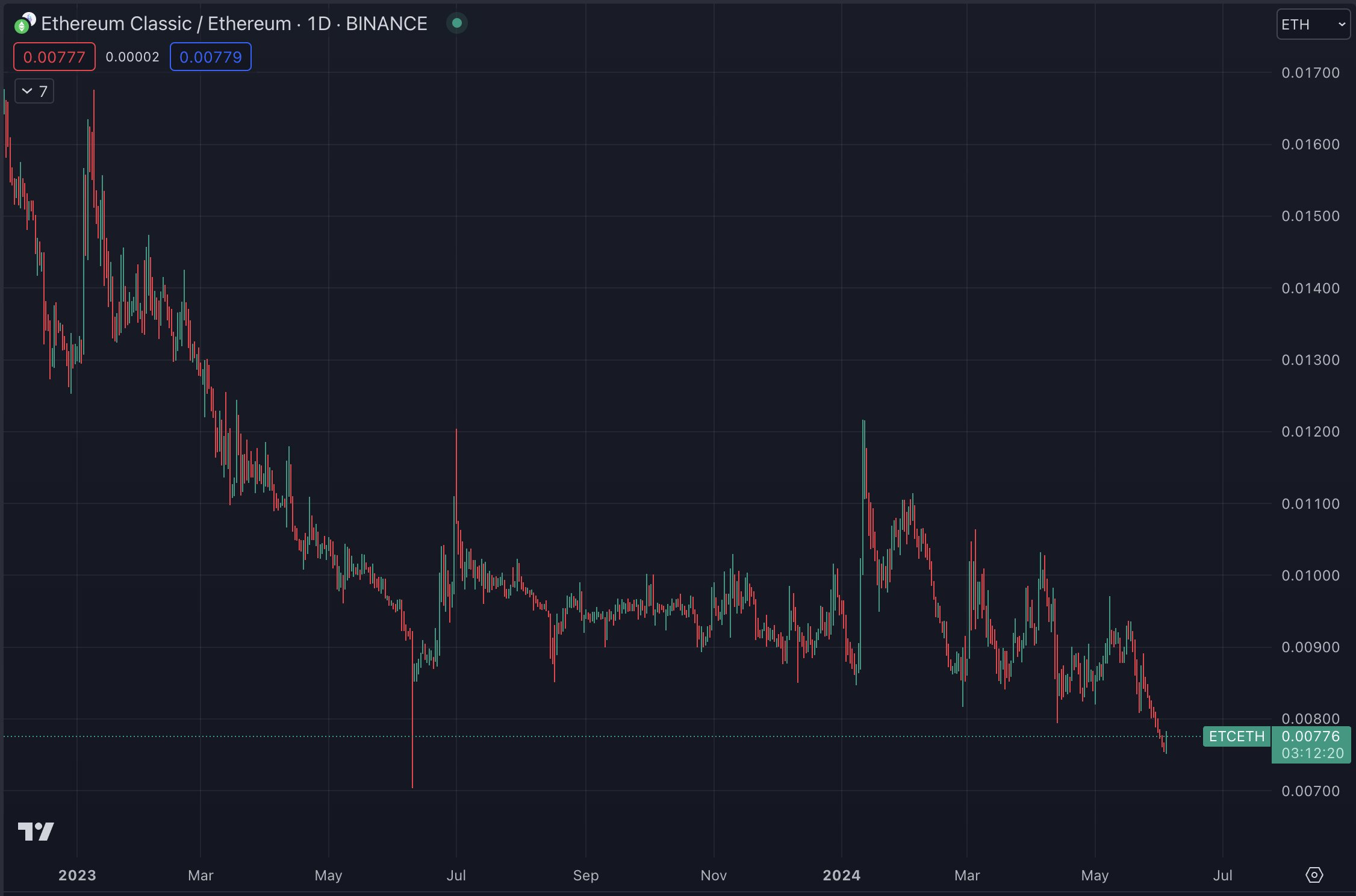Click the 0.00900 price scale label

click(1310, 647)
